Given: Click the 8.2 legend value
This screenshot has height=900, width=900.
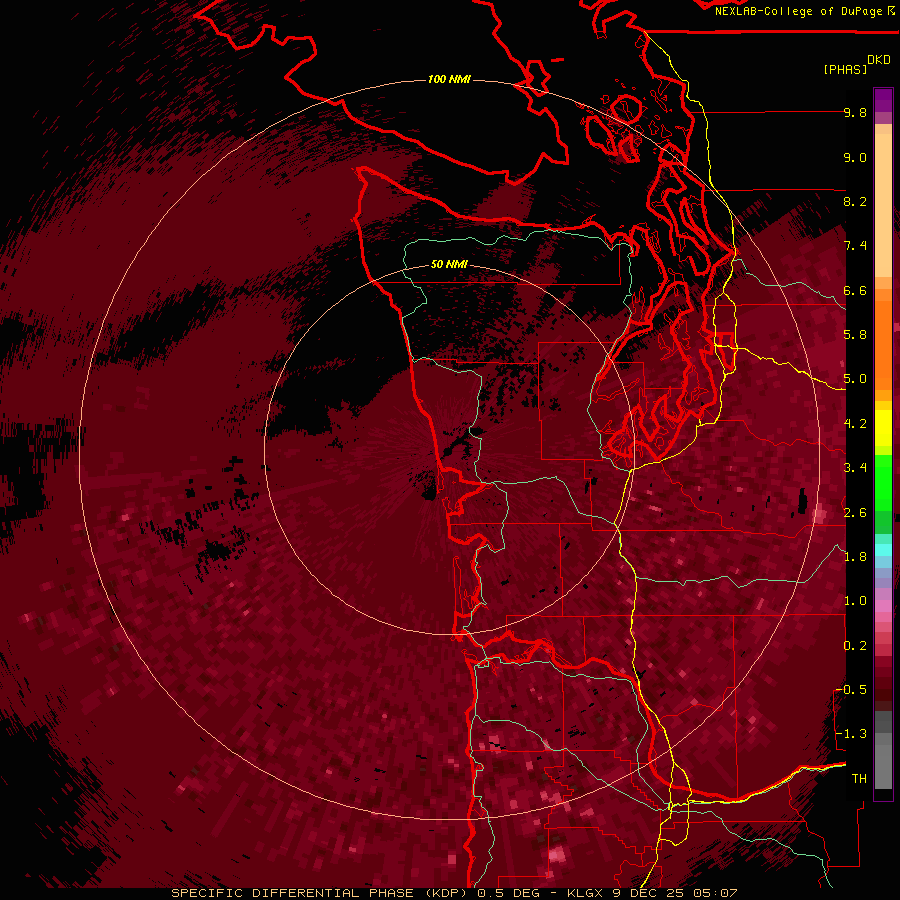Looking at the screenshot, I should click(x=855, y=201).
